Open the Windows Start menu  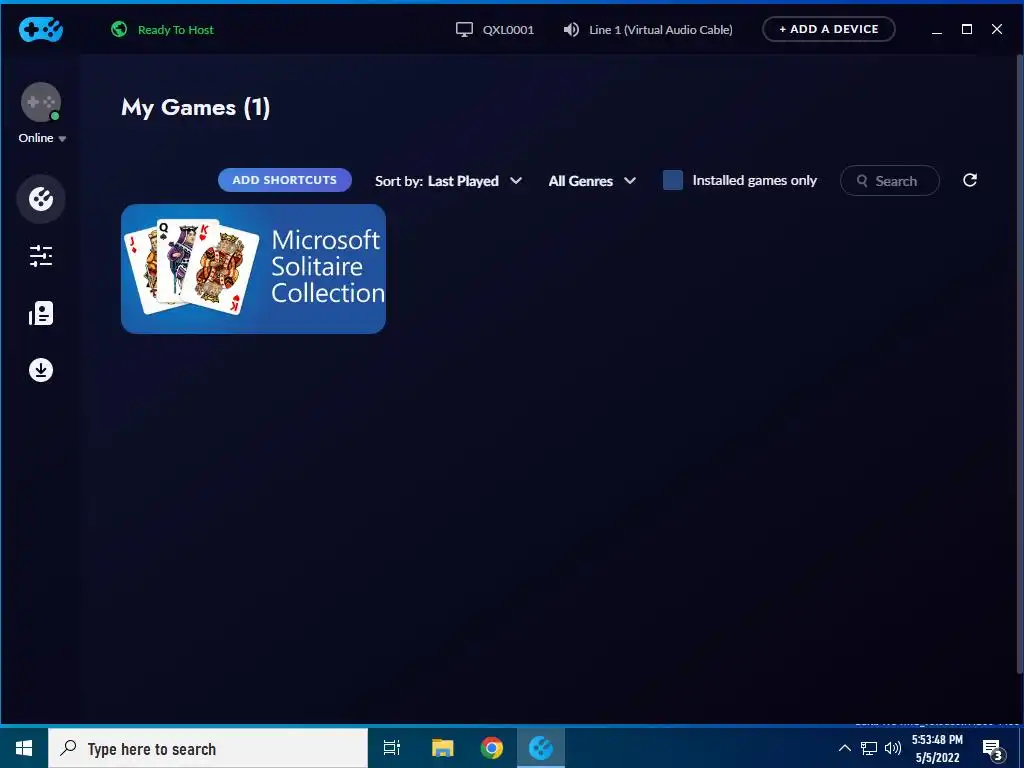24,748
